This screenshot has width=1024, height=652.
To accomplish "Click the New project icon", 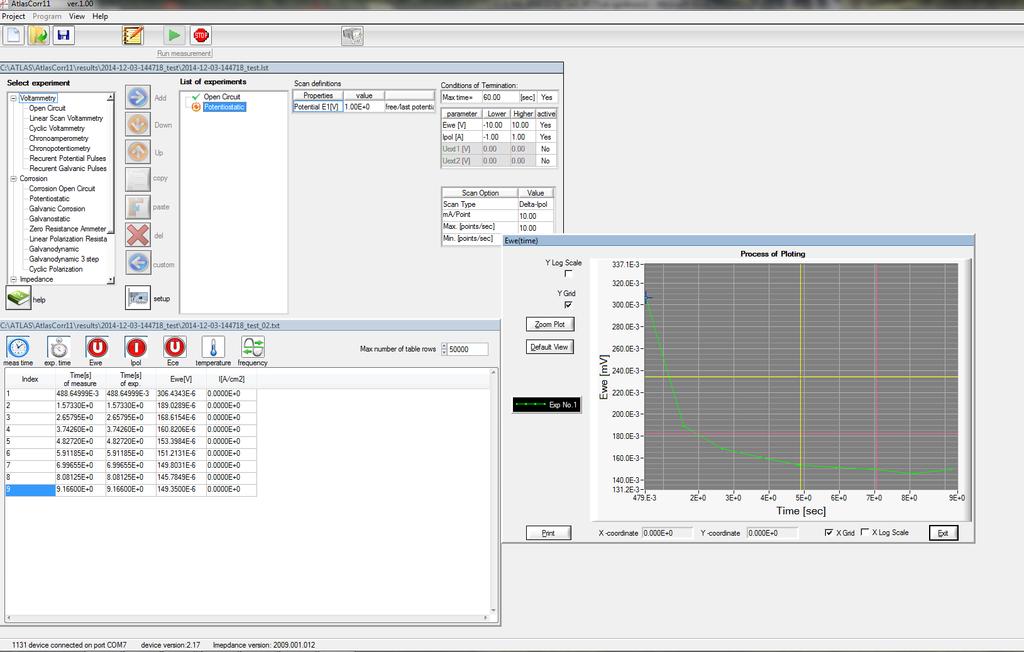I will (14, 35).
